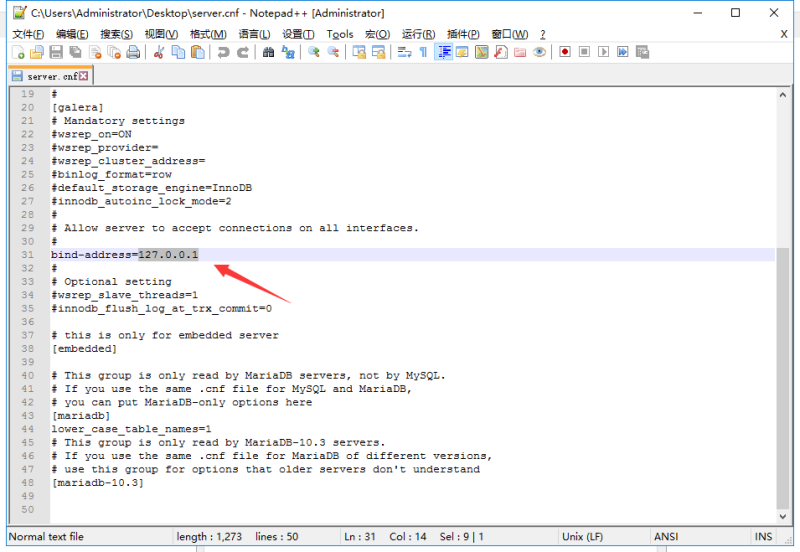
Task: Select the server.cnf document tab
Action: tap(50, 76)
